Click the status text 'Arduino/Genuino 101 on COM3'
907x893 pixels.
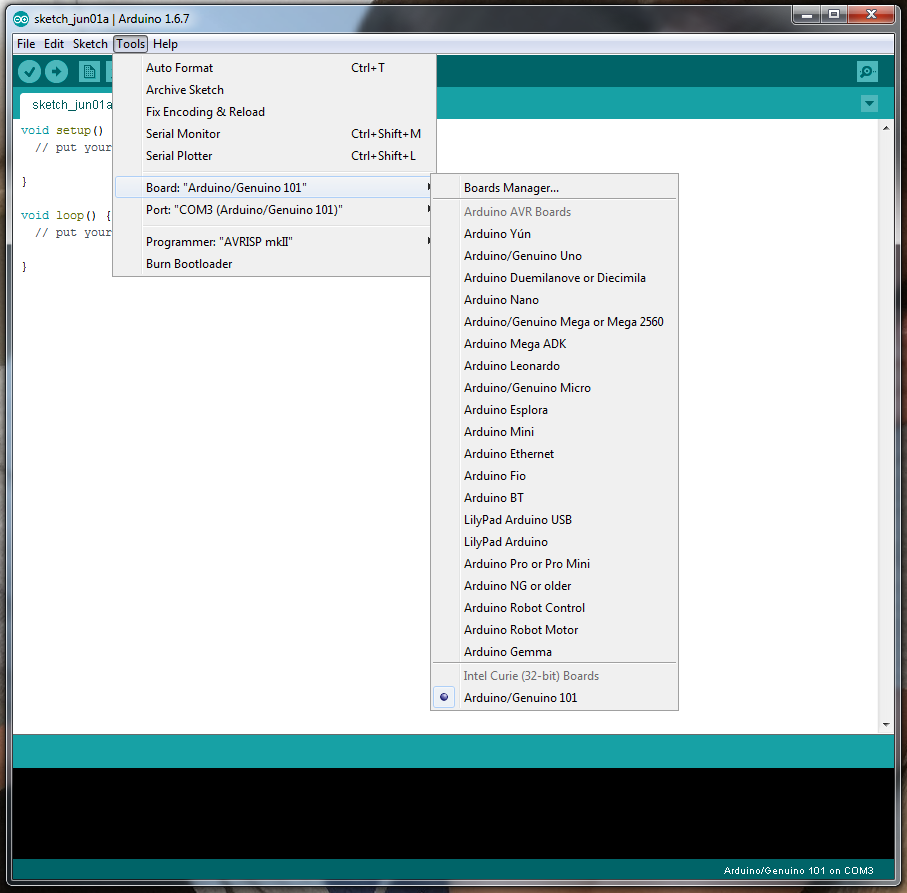click(x=798, y=870)
